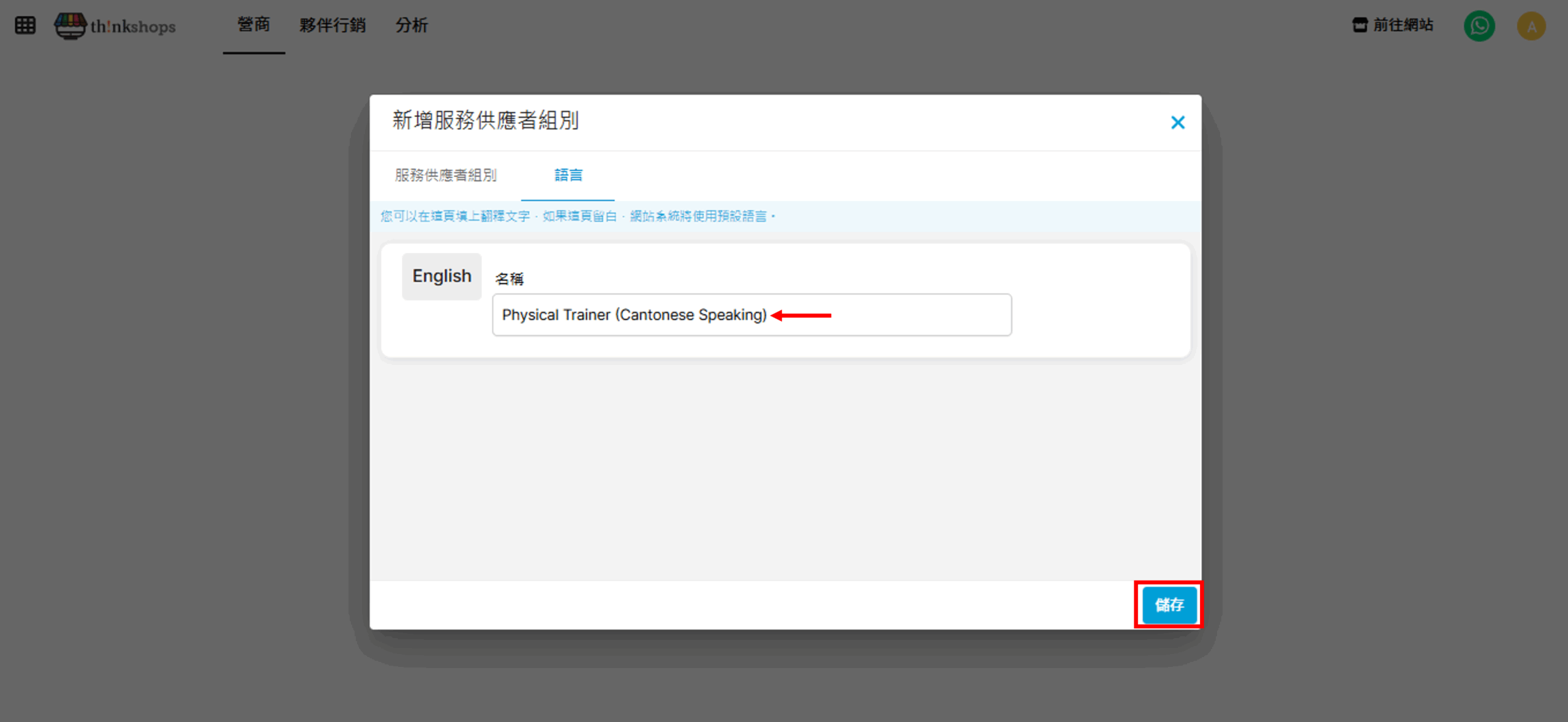Click the thinkshops logo
Viewport: 1568px width, 722px height.
point(115,26)
